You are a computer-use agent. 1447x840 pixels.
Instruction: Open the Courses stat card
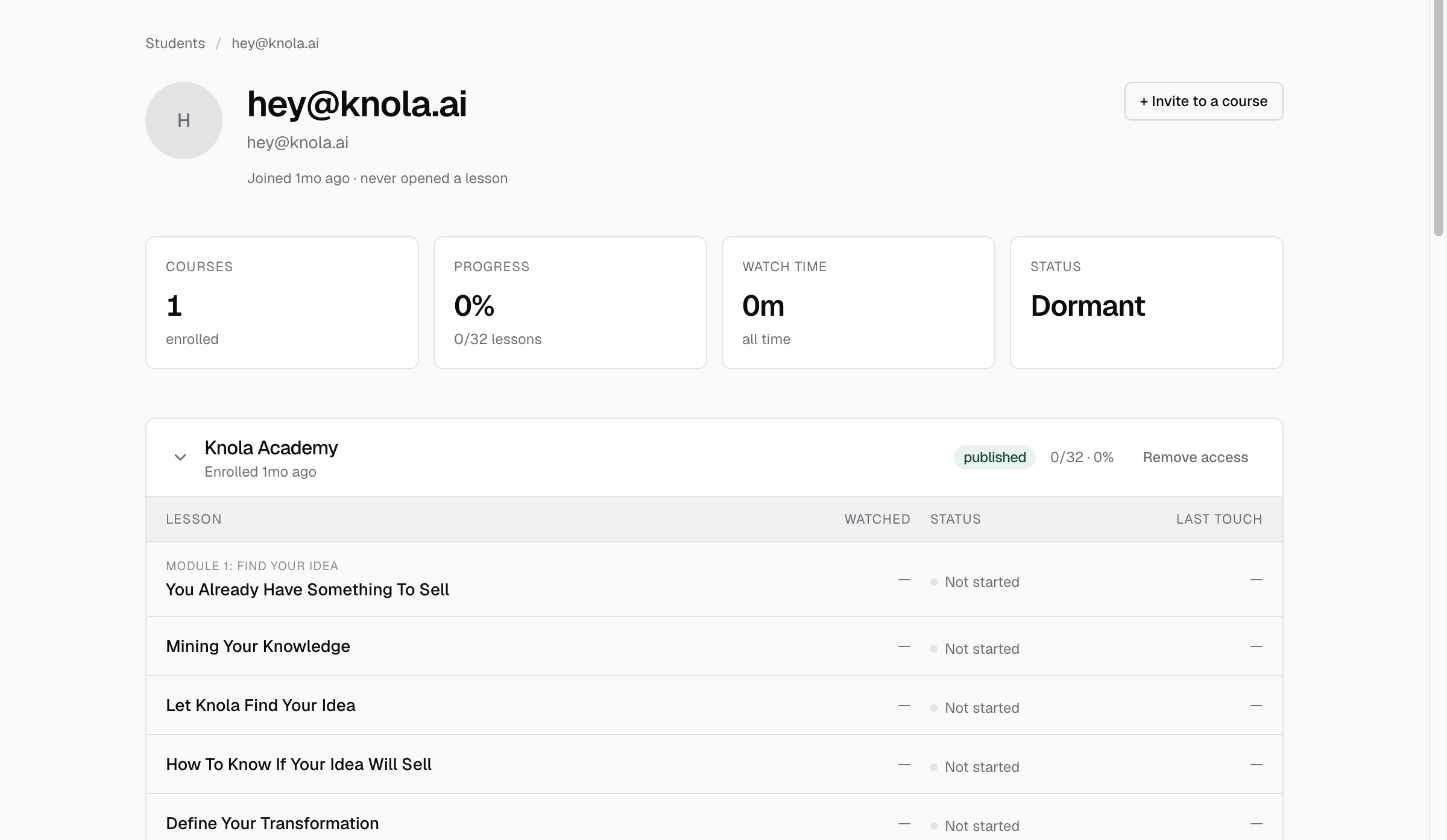point(282,303)
